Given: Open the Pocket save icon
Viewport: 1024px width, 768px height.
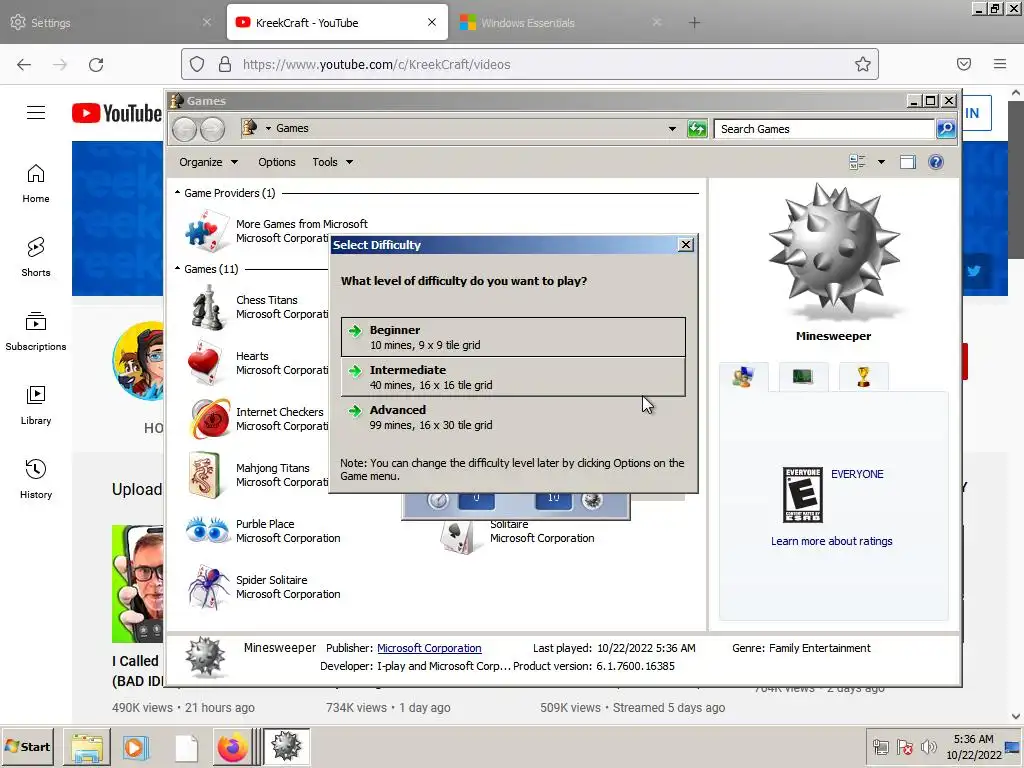Looking at the screenshot, I should coord(964,64).
